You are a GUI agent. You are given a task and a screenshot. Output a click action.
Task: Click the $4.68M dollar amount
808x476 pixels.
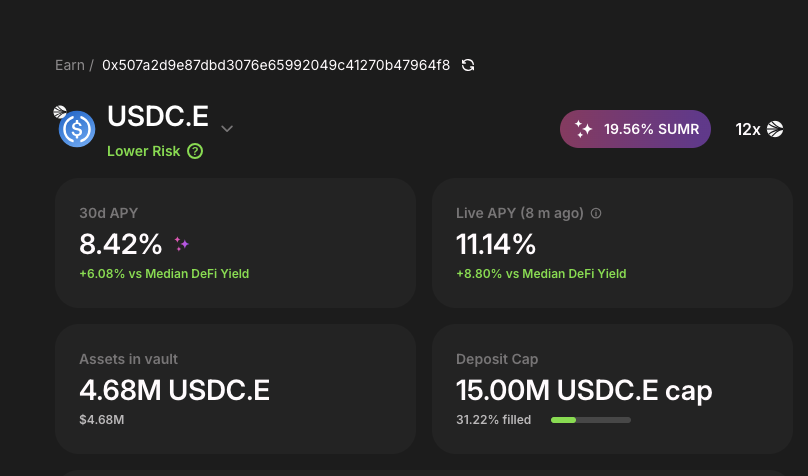point(102,420)
